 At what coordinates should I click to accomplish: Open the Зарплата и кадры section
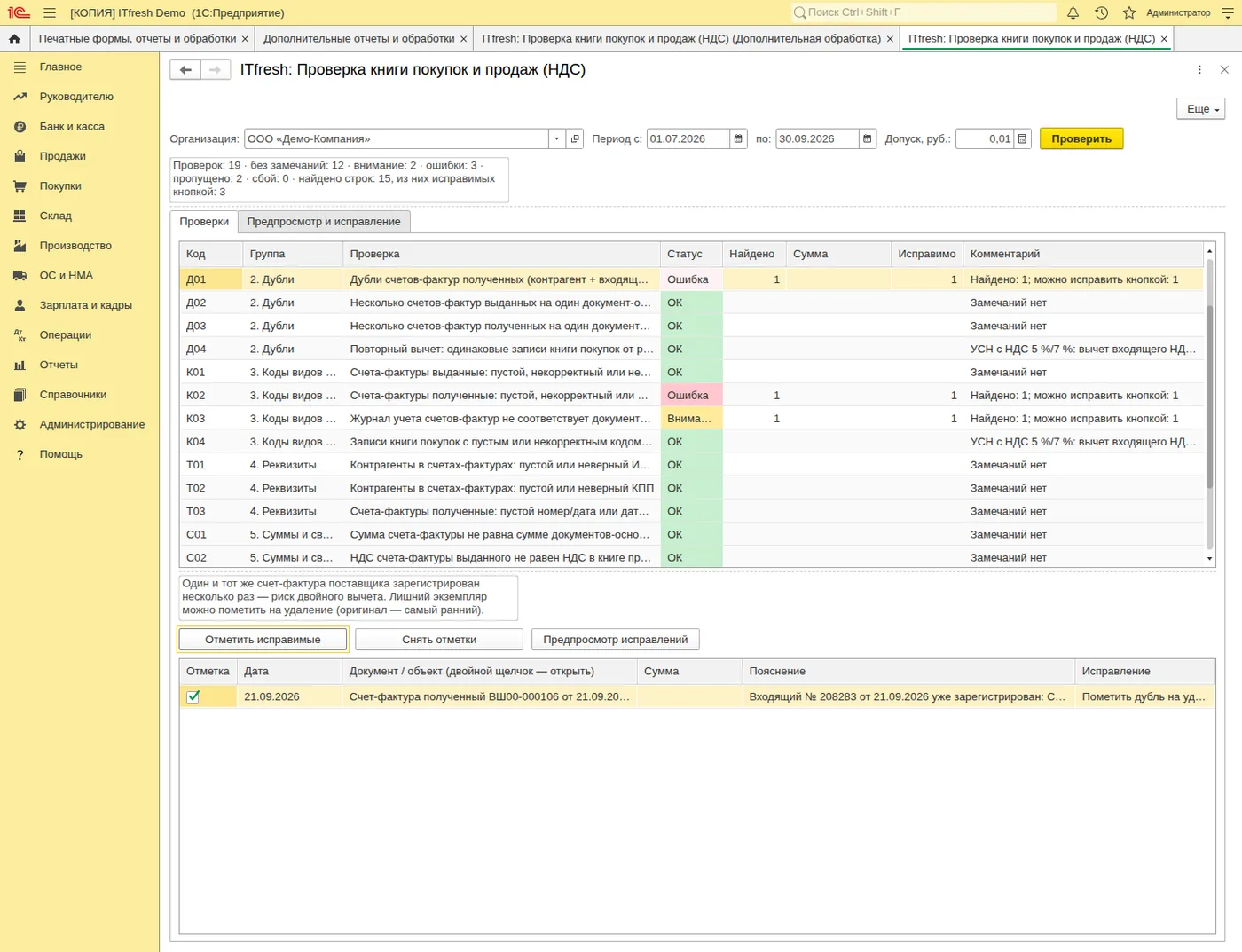86,305
